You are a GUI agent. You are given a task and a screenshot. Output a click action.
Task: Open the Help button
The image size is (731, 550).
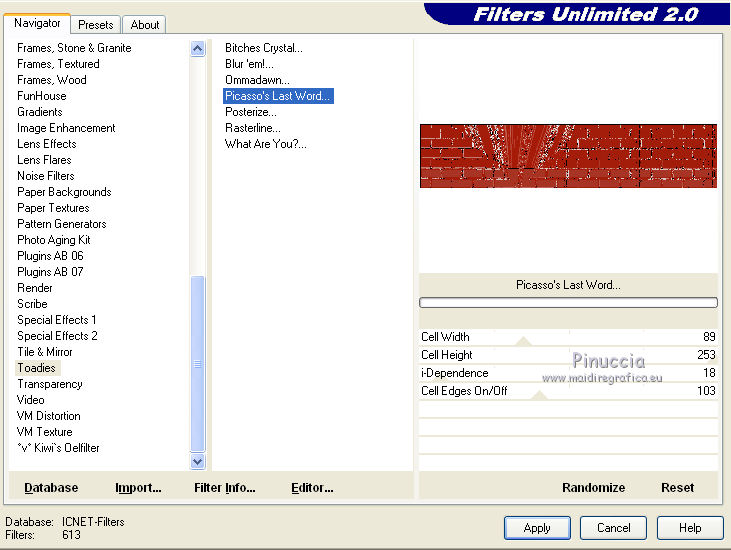(x=690, y=528)
